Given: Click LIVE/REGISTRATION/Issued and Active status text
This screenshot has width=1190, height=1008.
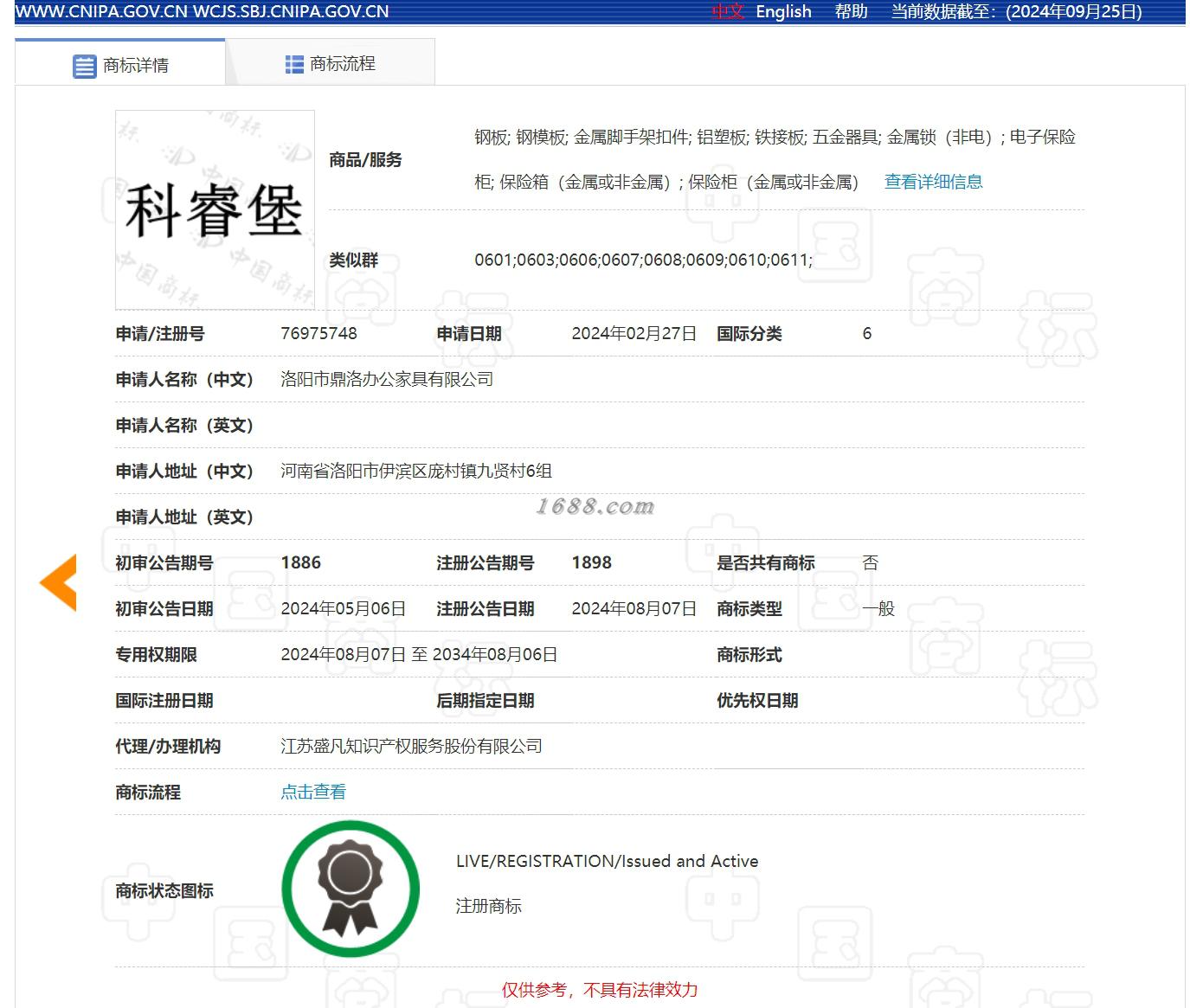Looking at the screenshot, I should [x=607, y=861].
